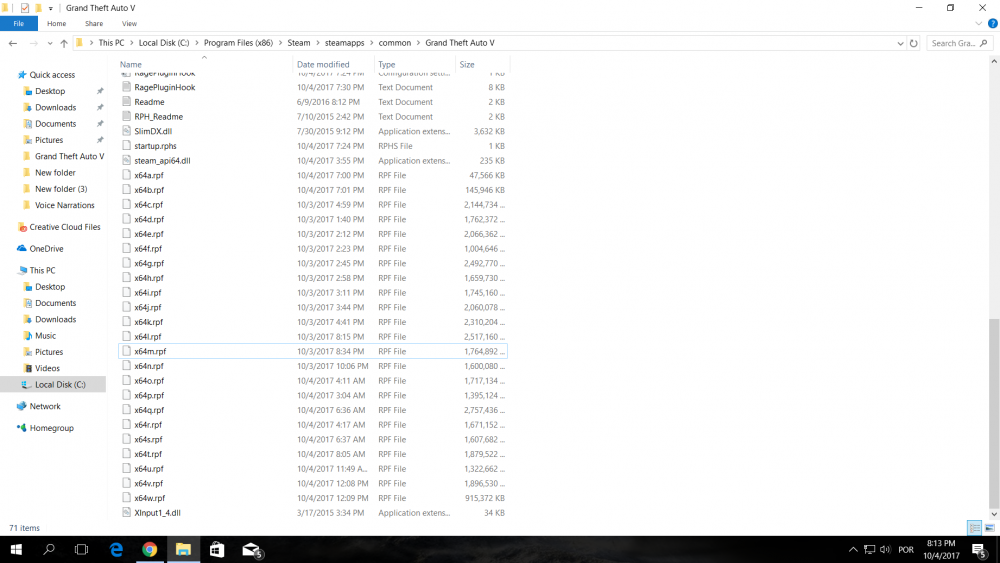Select This PC in navigation pane
The image size is (1000, 563).
coord(42,270)
